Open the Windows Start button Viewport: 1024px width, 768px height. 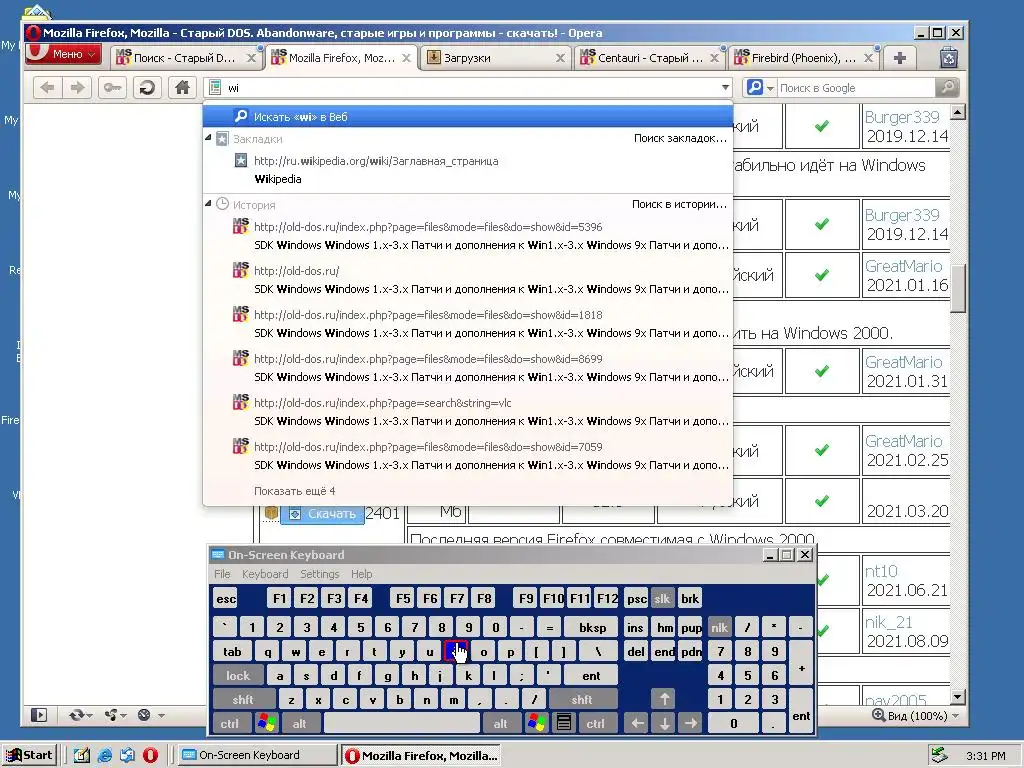[x=29, y=755]
